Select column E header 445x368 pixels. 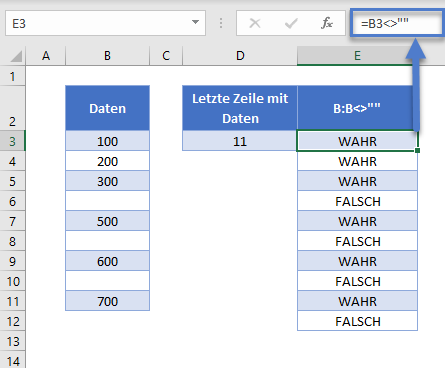pos(357,56)
